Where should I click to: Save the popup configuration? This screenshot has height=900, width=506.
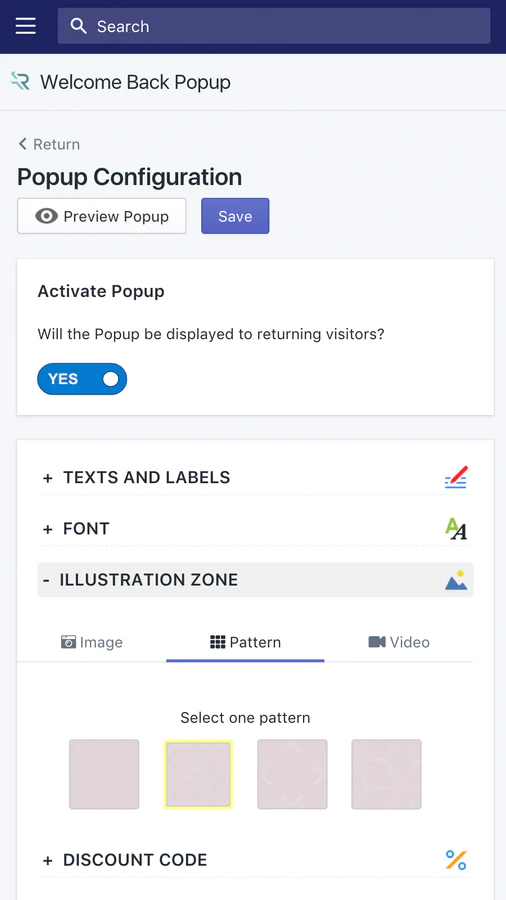235,216
